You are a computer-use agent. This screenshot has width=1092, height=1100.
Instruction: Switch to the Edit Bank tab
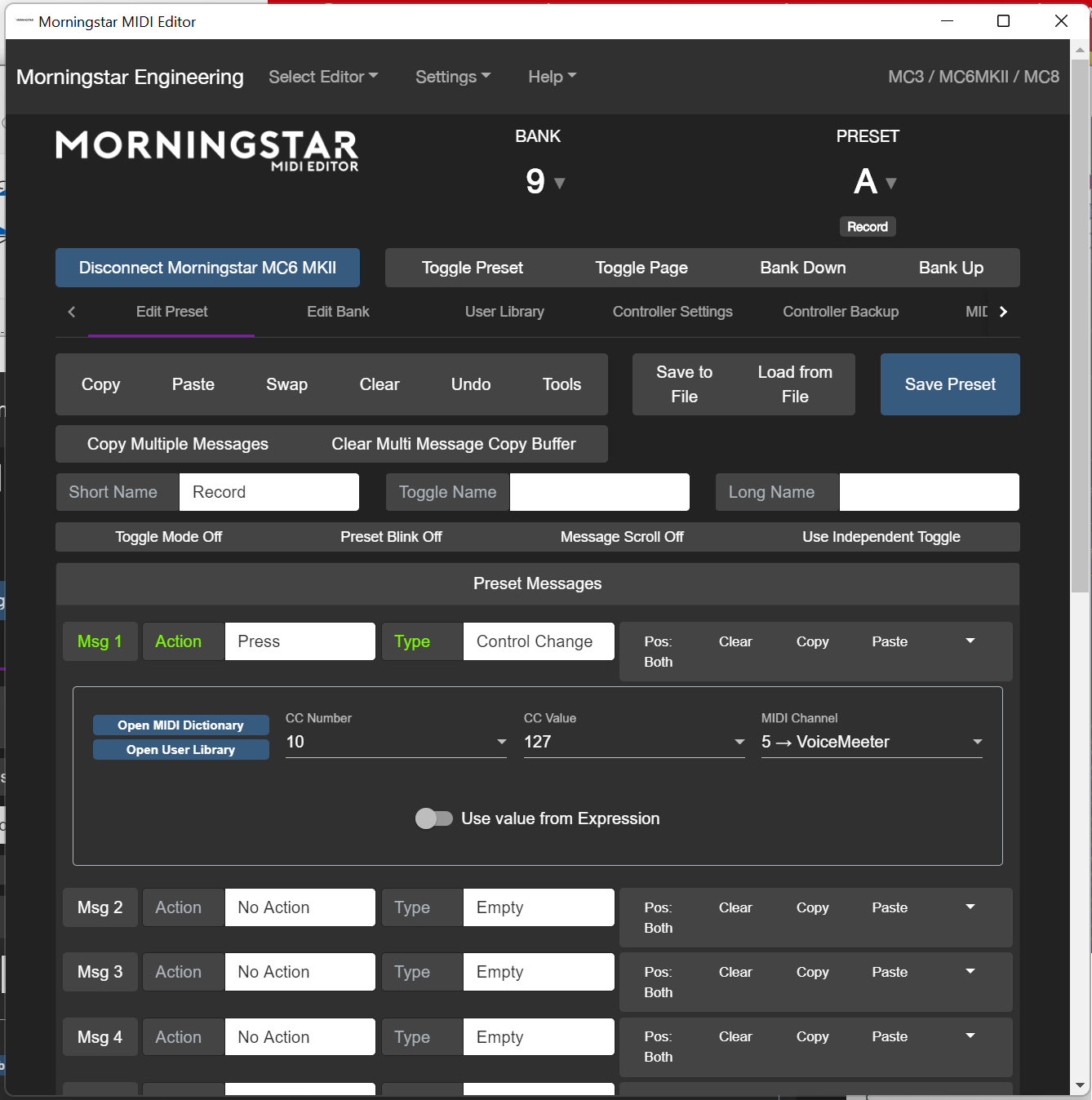pos(338,312)
